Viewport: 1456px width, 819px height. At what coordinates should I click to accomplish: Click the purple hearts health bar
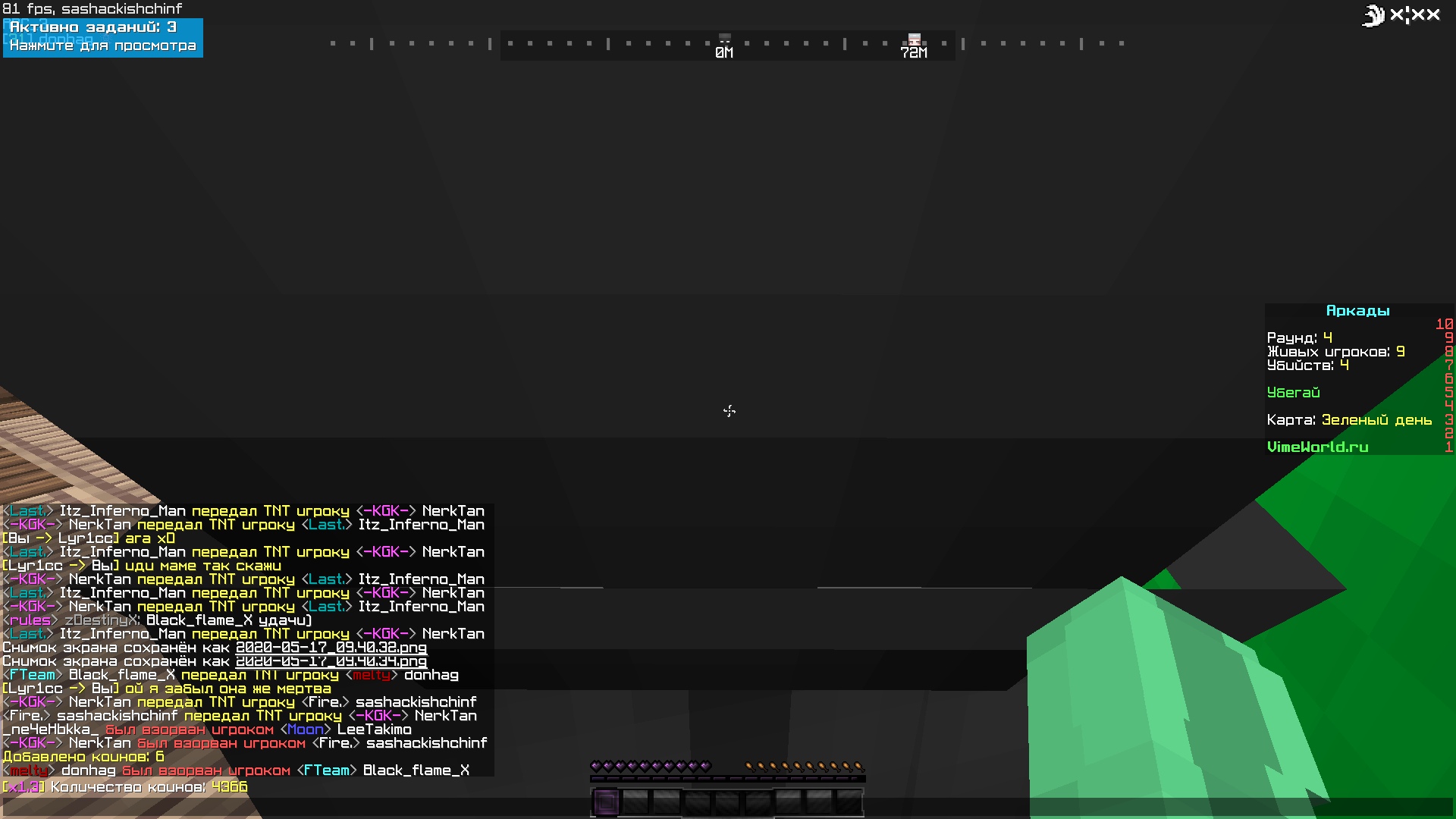click(x=651, y=766)
